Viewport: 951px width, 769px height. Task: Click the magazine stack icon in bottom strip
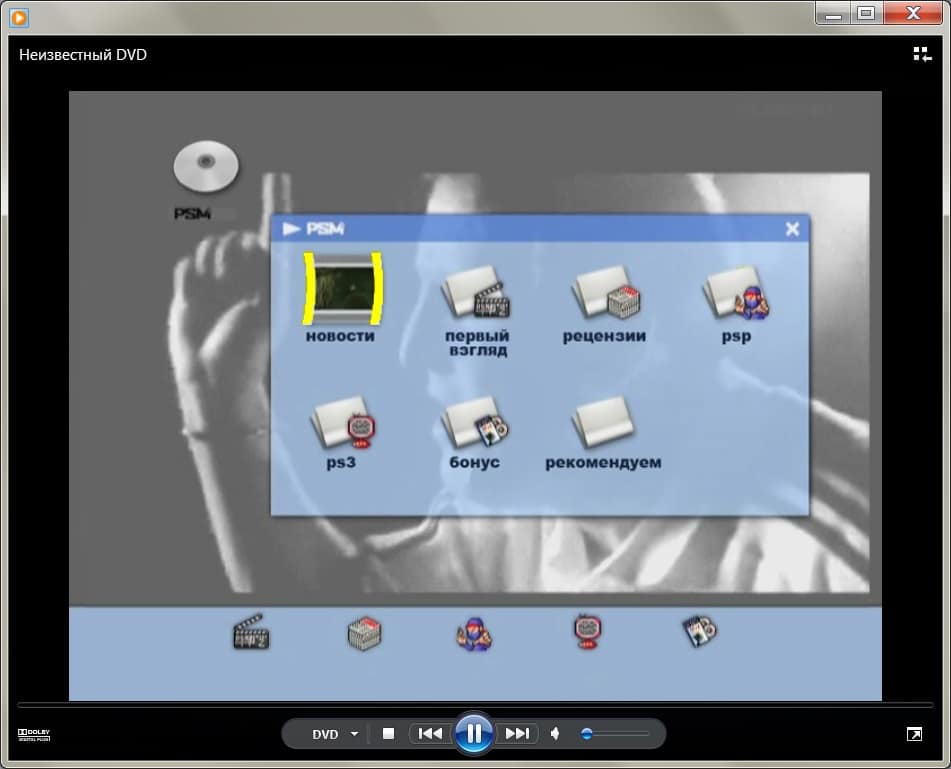tap(365, 634)
